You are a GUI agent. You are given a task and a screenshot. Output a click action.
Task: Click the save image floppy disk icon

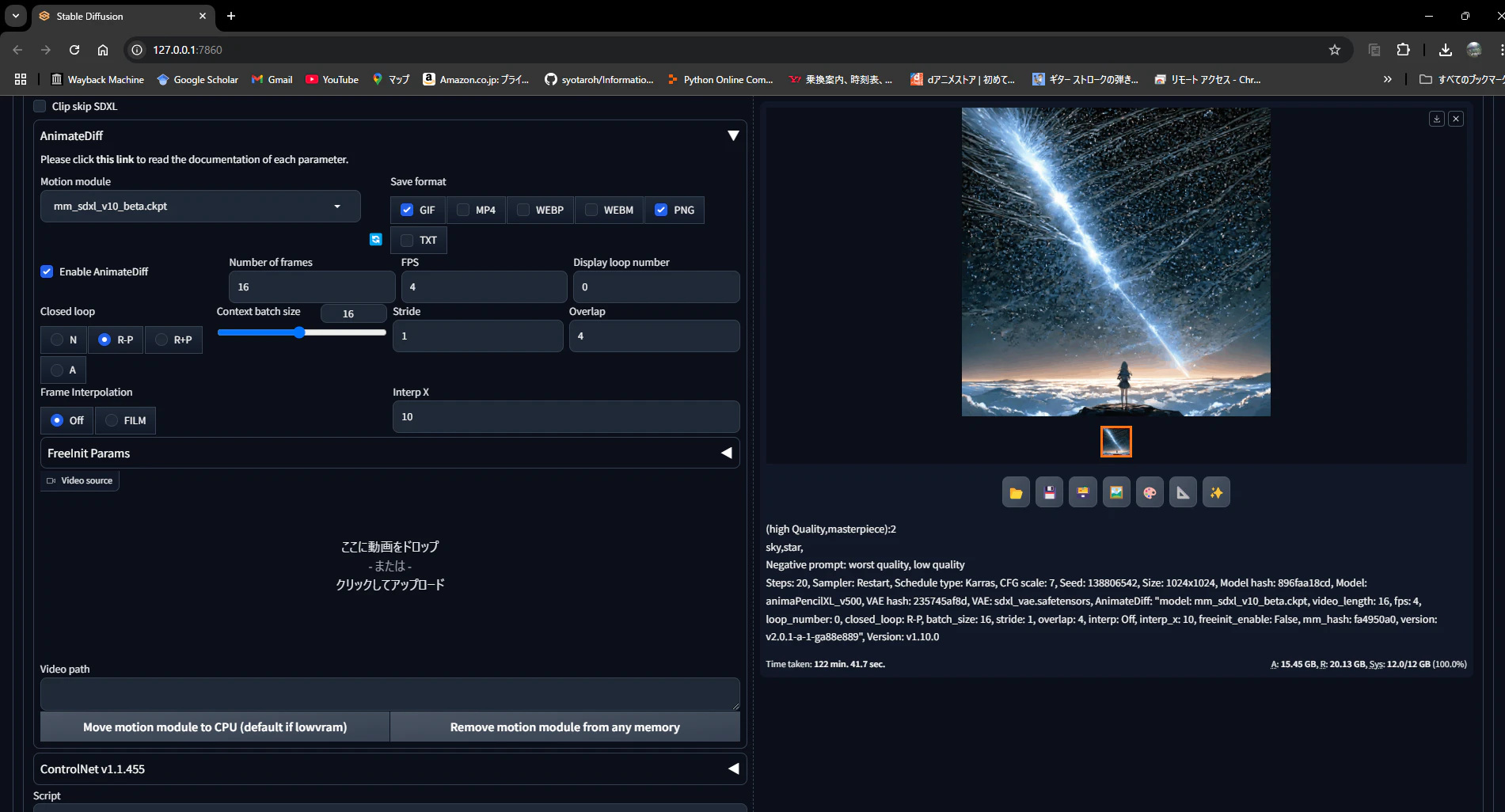[1049, 492]
